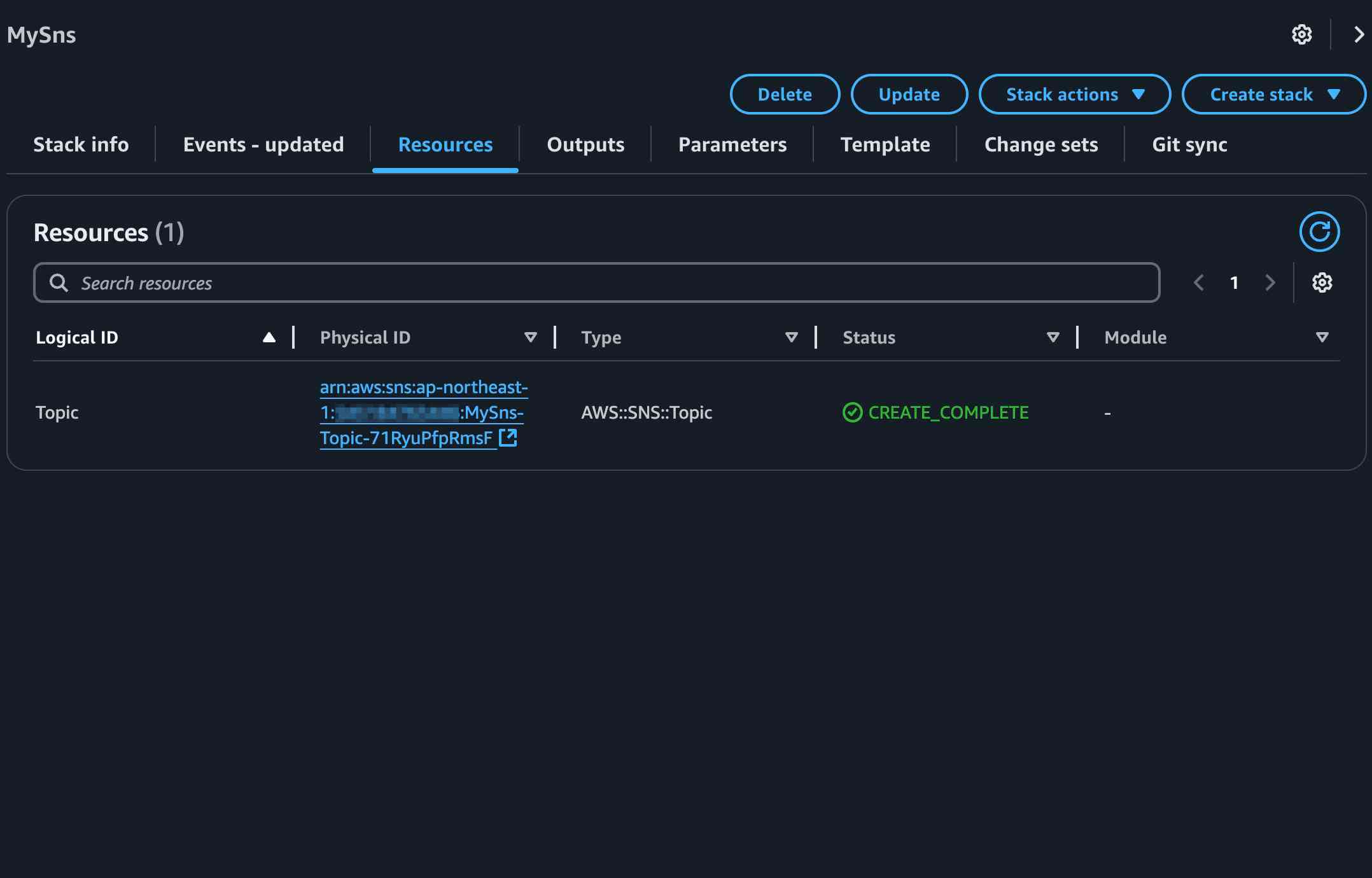
Task: Open the Events - updated tab
Action: coord(263,144)
